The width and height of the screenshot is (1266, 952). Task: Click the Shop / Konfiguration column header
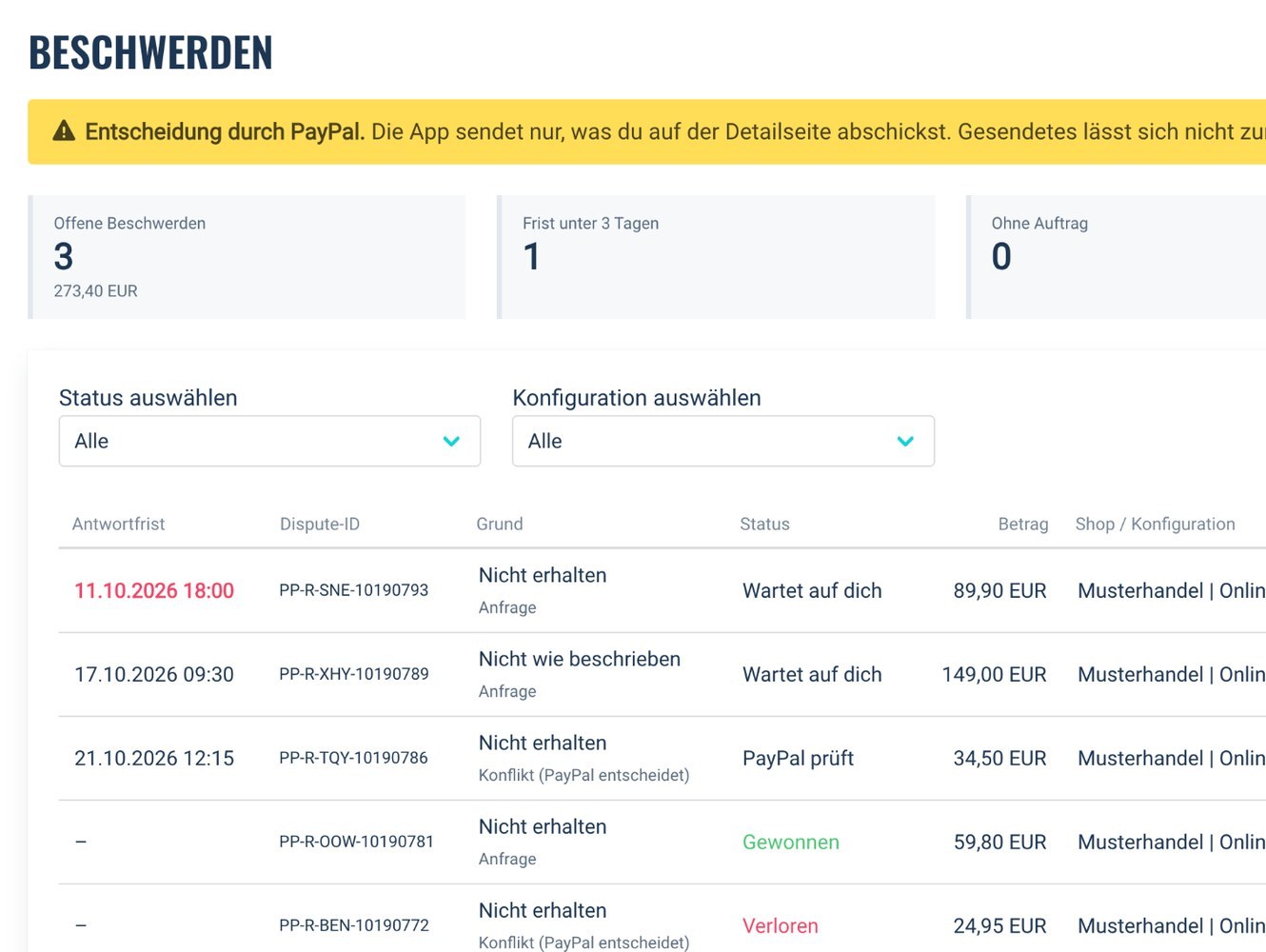point(1156,524)
